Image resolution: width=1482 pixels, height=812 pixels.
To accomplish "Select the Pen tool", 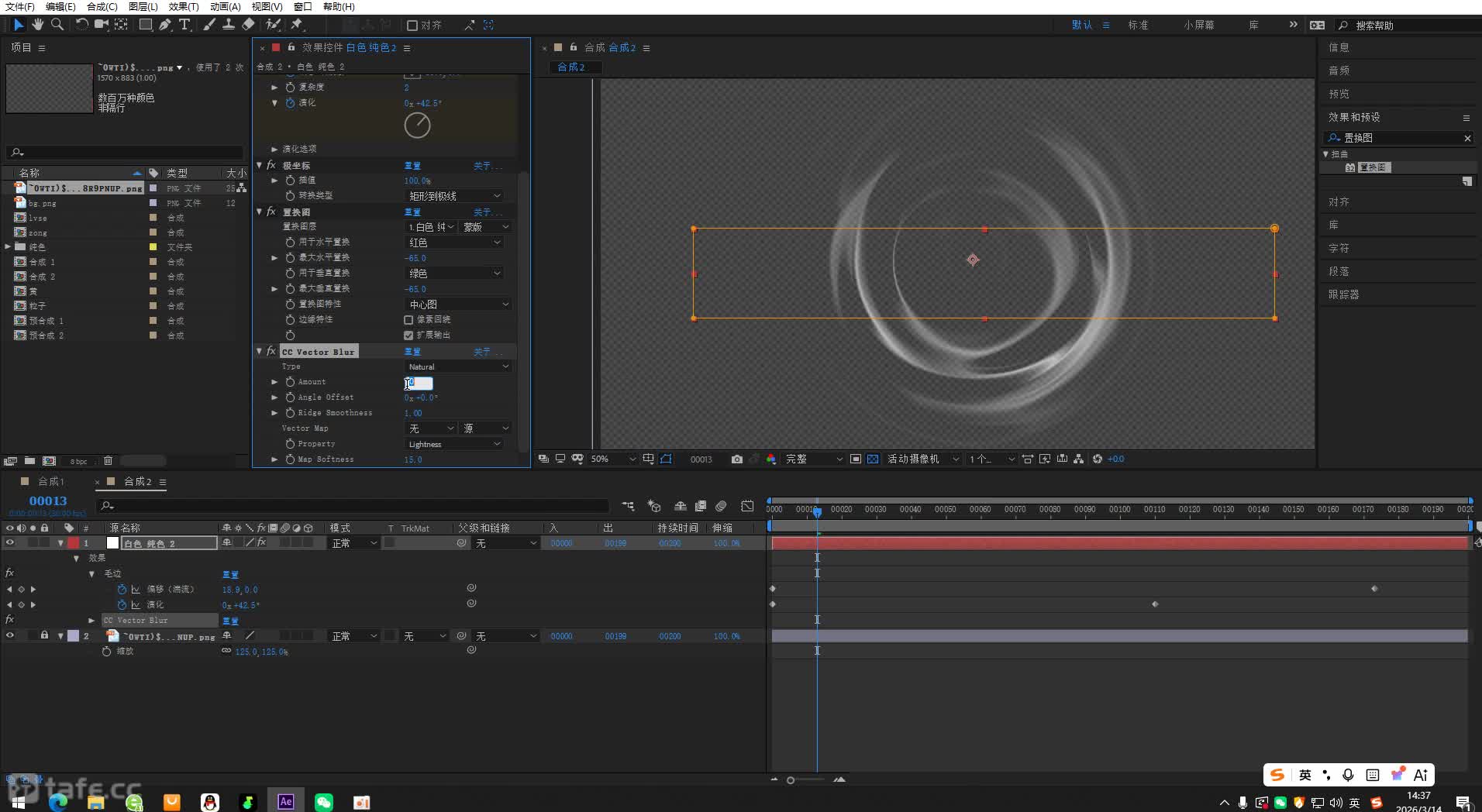I will [165, 25].
